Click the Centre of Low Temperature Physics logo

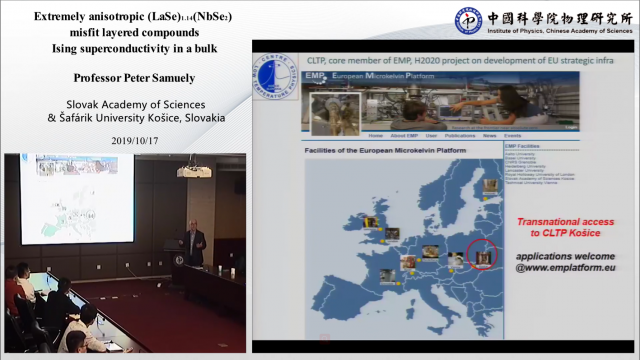click(x=275, y=77)
